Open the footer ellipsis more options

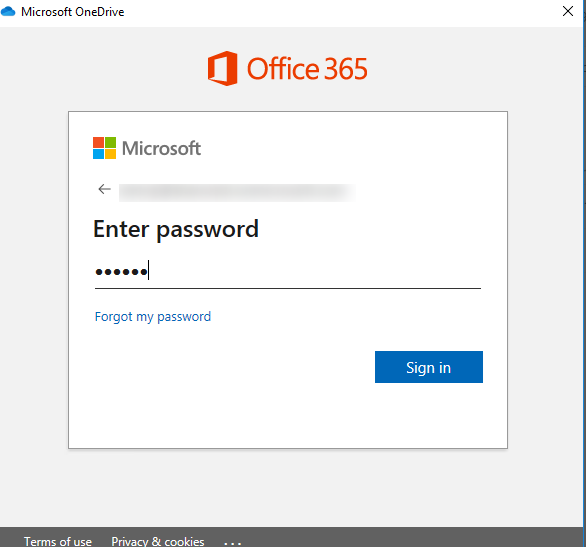[x=232, y=543]
